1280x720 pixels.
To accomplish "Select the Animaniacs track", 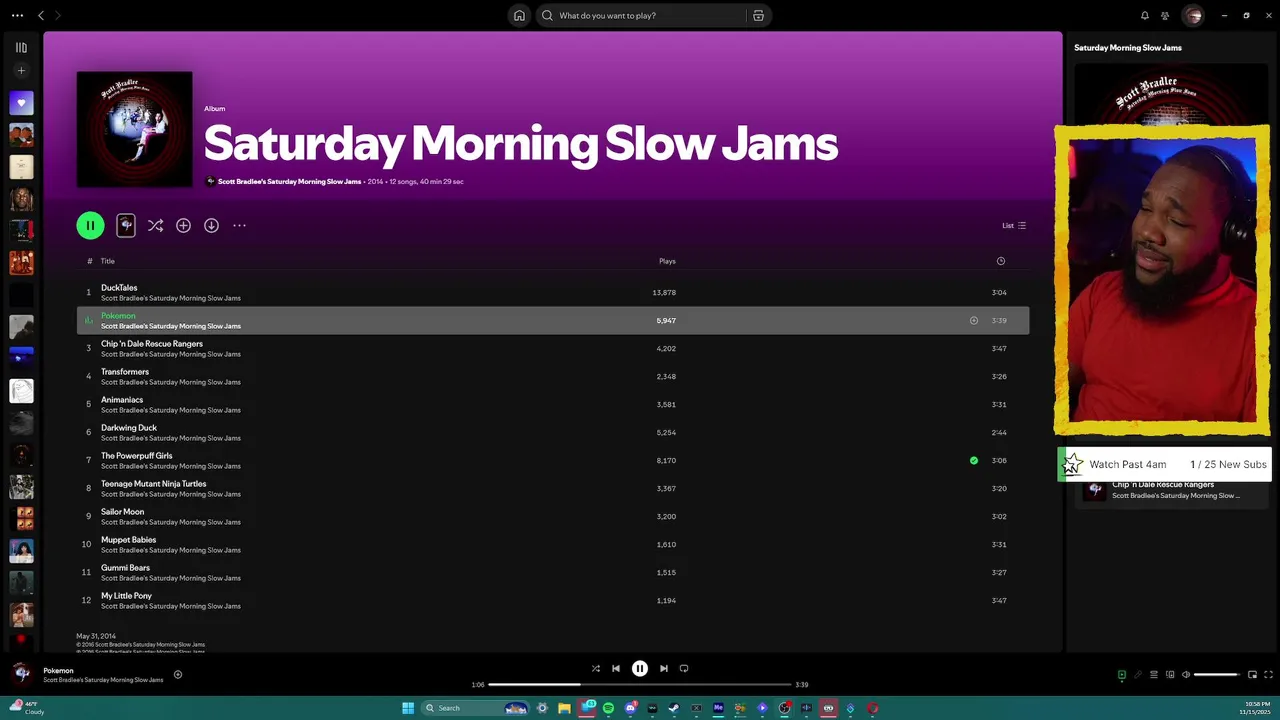I will [x=552, y=405].
